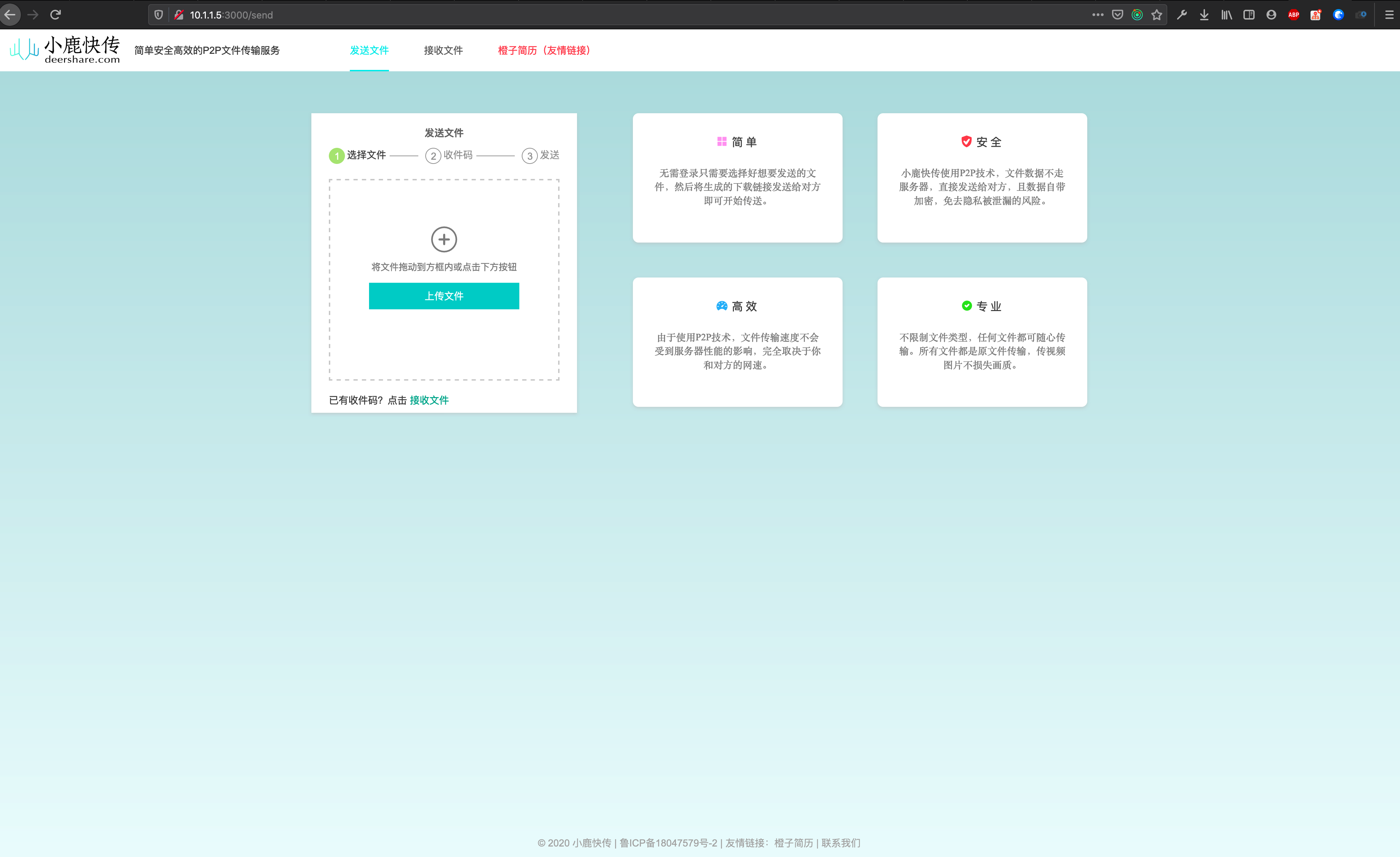Open Firefox account avatar icon
Image resolution: width=1400 pixels, height=857 pixels.
pos(1271,15)
